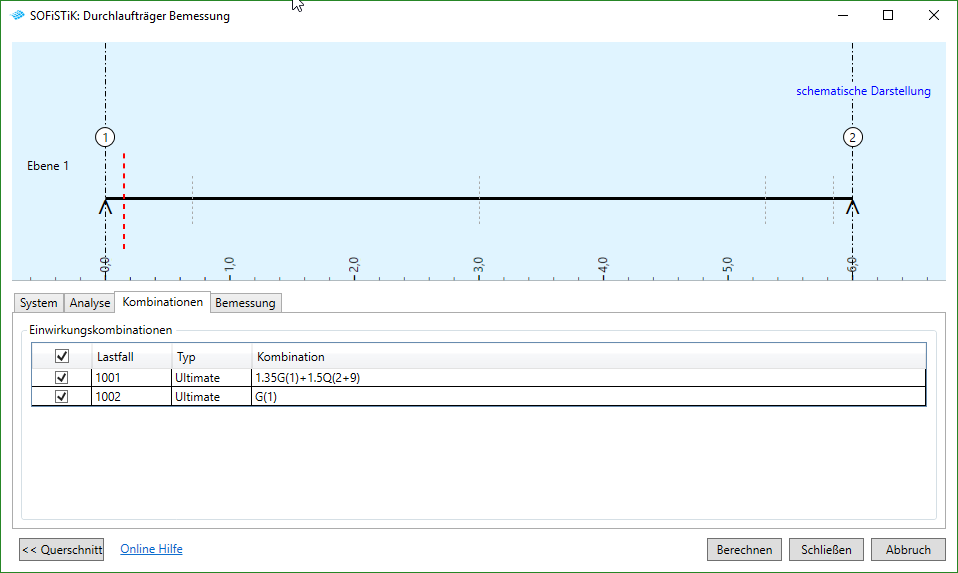958x573 pixels.
Task: Select axis marker circle 2
Action: (x=852, y=137)
